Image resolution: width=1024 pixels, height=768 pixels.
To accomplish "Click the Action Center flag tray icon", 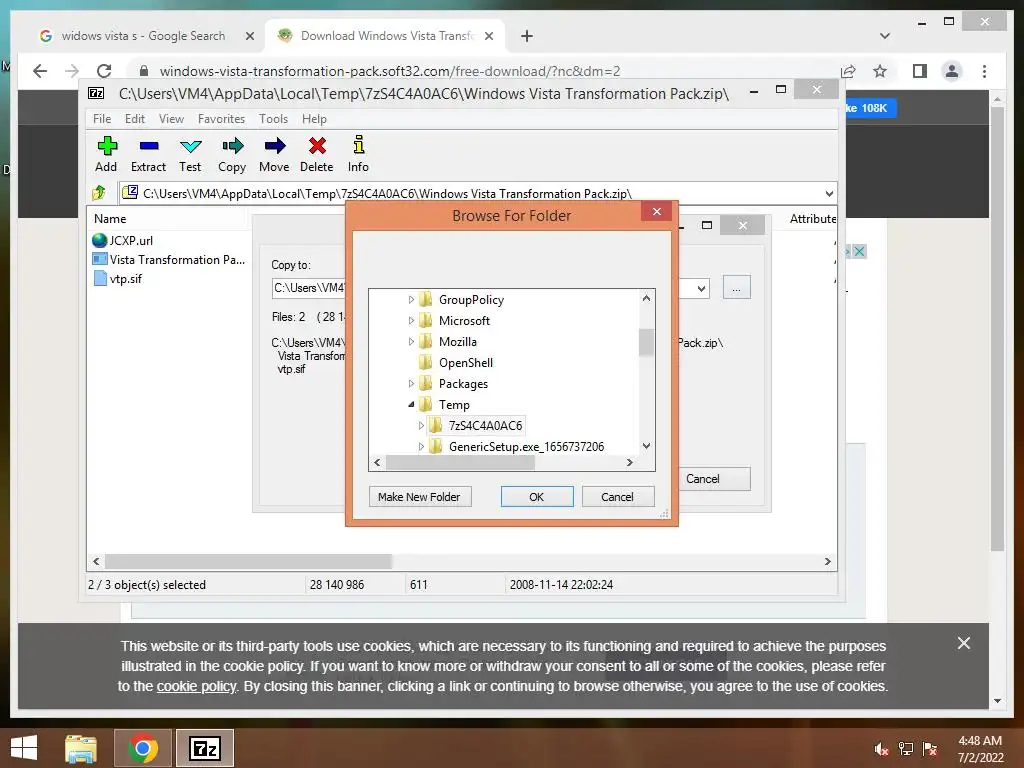I will (x=930, y=748).
